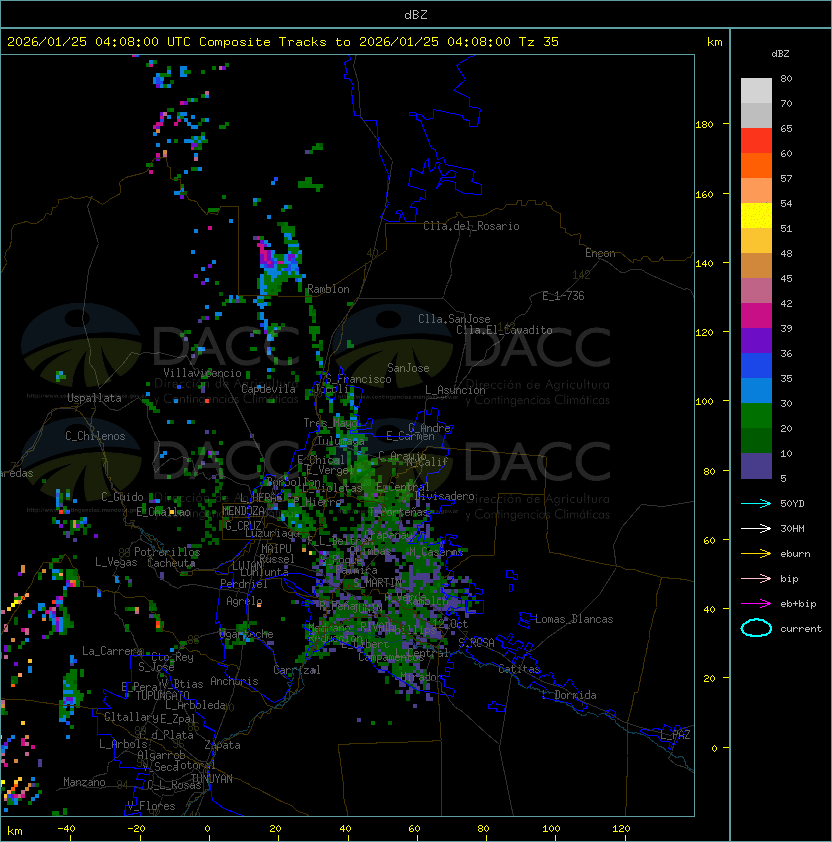Click the Encon map label
Image resolution: width=832 pixels, height=842 pixels.
coord(600,253)
